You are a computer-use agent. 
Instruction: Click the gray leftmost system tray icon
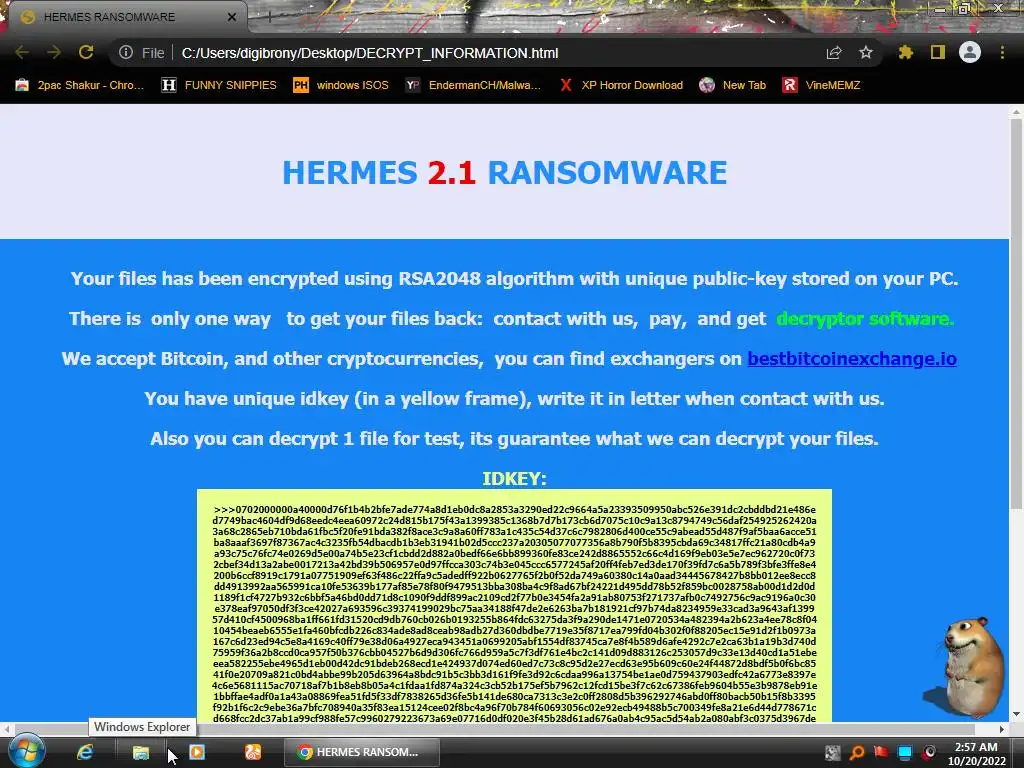[833, 752]
